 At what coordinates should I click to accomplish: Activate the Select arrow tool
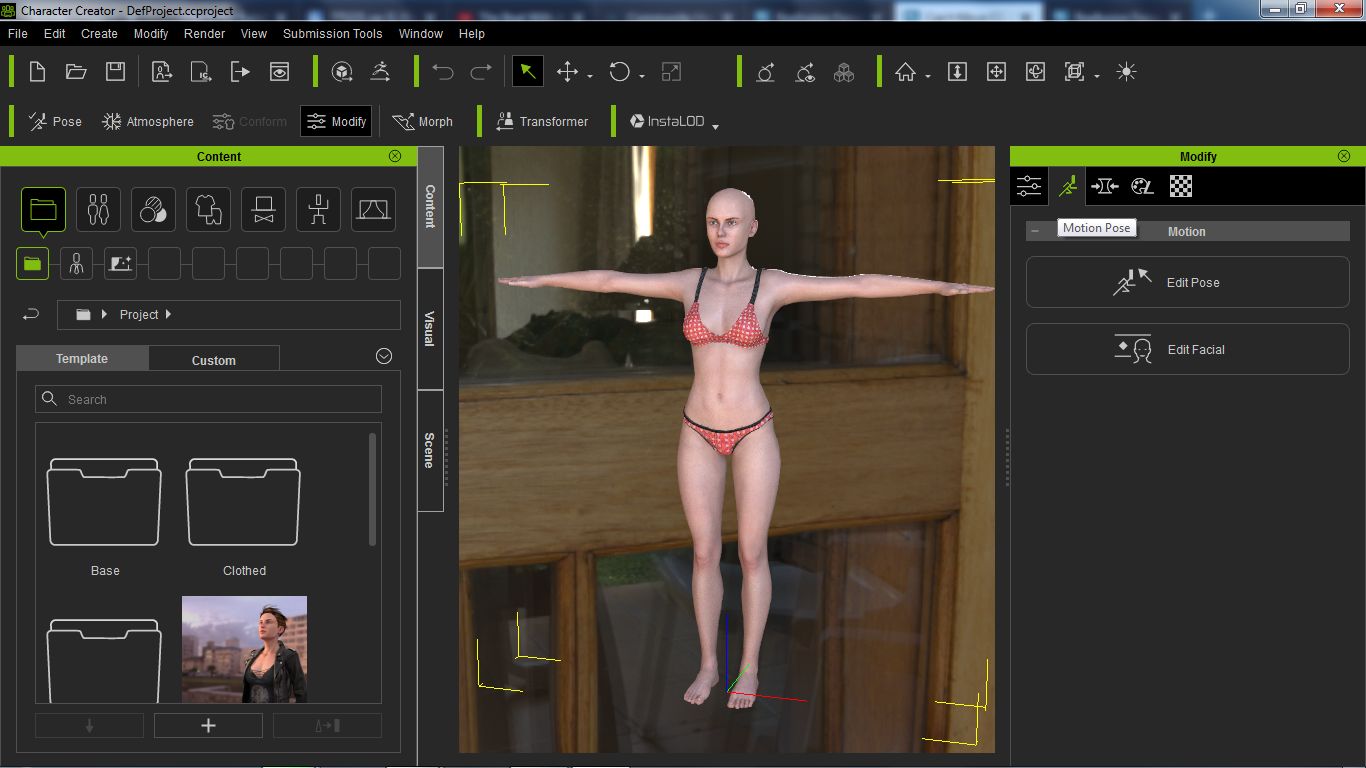point(528,72)
